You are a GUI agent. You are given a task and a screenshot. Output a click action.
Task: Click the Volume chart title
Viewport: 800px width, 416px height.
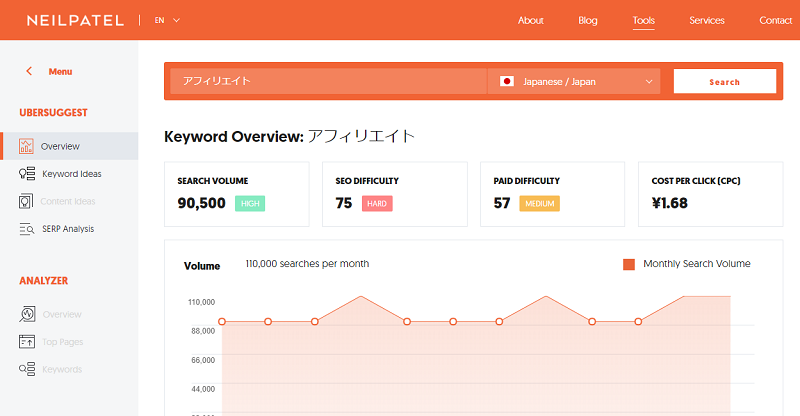click(x=202, y=266)
